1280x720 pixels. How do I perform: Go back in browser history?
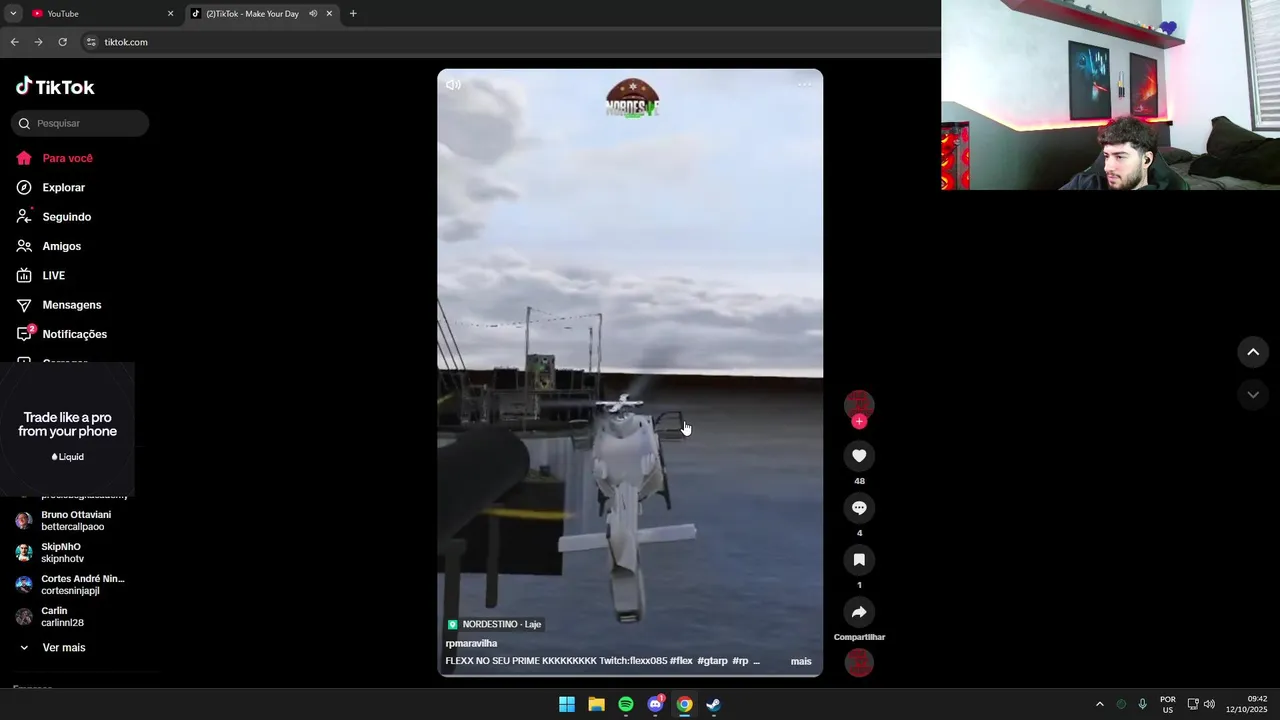click(14, 42)
